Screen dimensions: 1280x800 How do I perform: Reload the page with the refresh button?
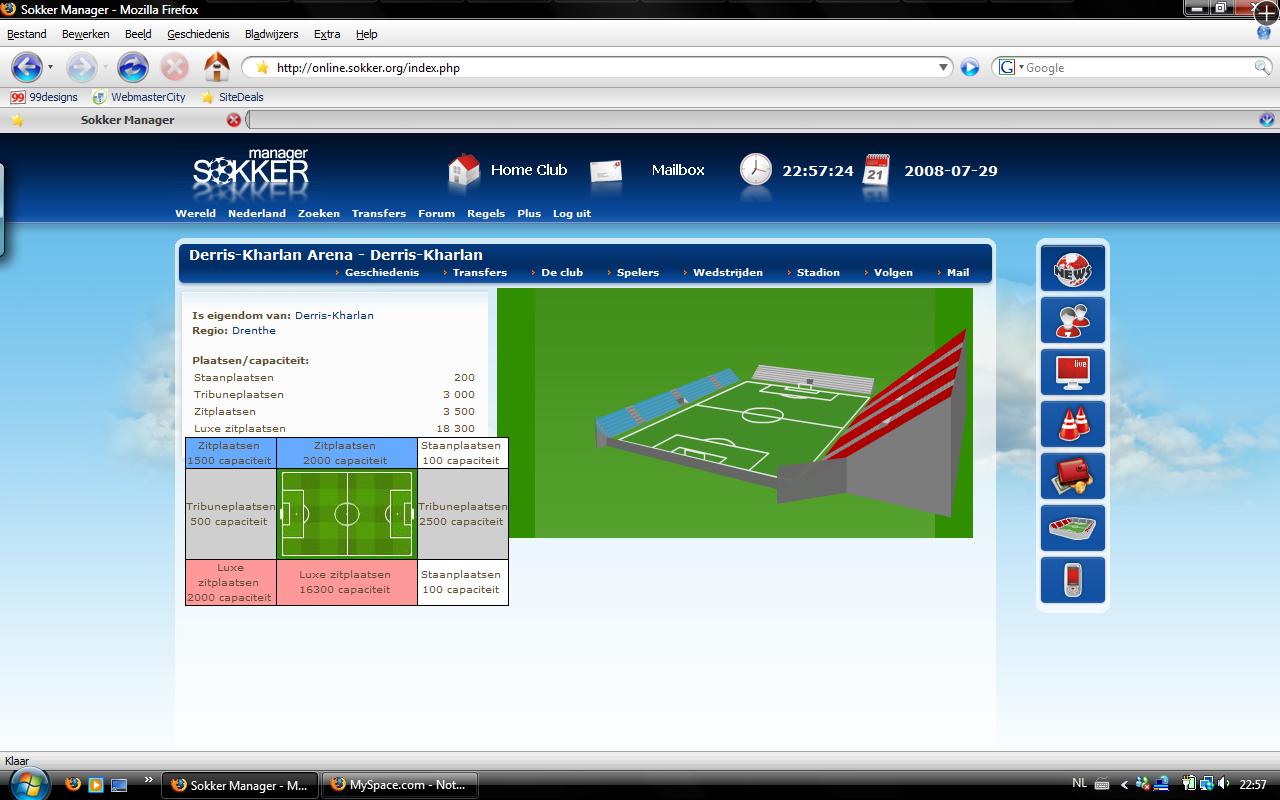(132, 68)
